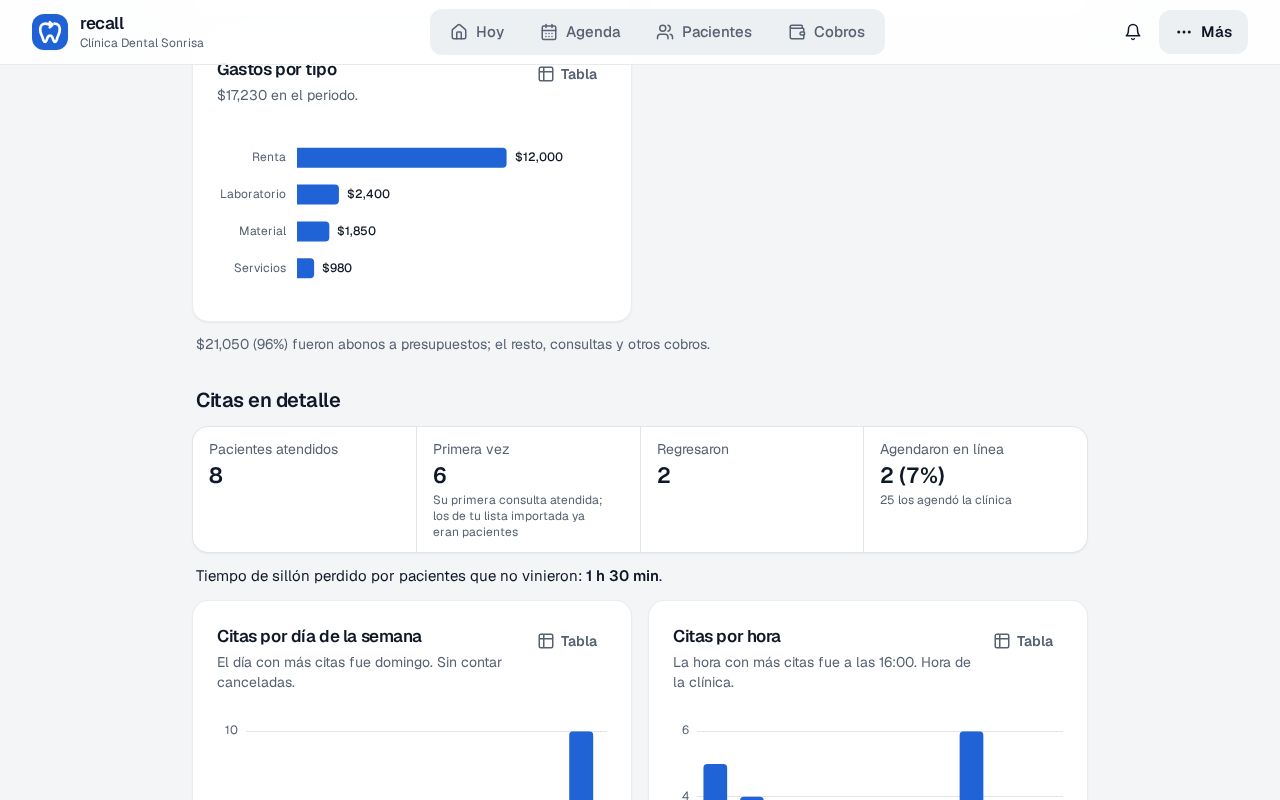Image resolution: width=1280 pixels, height=800 pixels.
Task: Open the Pacientes tab
Action: (x=704, y=32)
